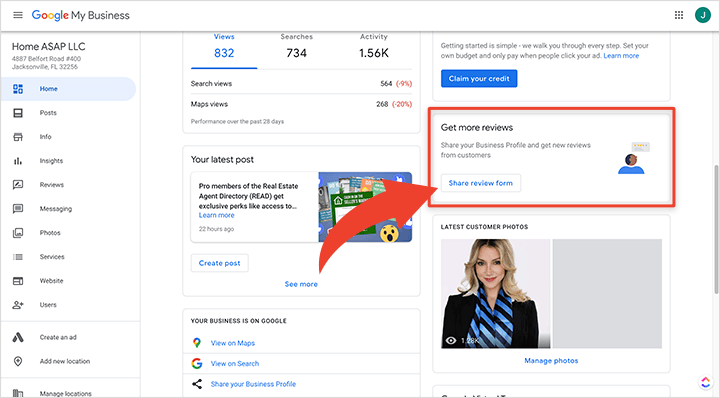Viewport: 720px width, 398px height.
Task: Click the Website sidebar icon
Action: point(18,281)
